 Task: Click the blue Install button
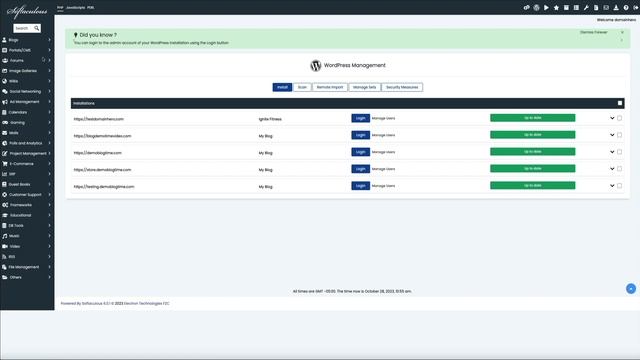(x=282, y=87)
